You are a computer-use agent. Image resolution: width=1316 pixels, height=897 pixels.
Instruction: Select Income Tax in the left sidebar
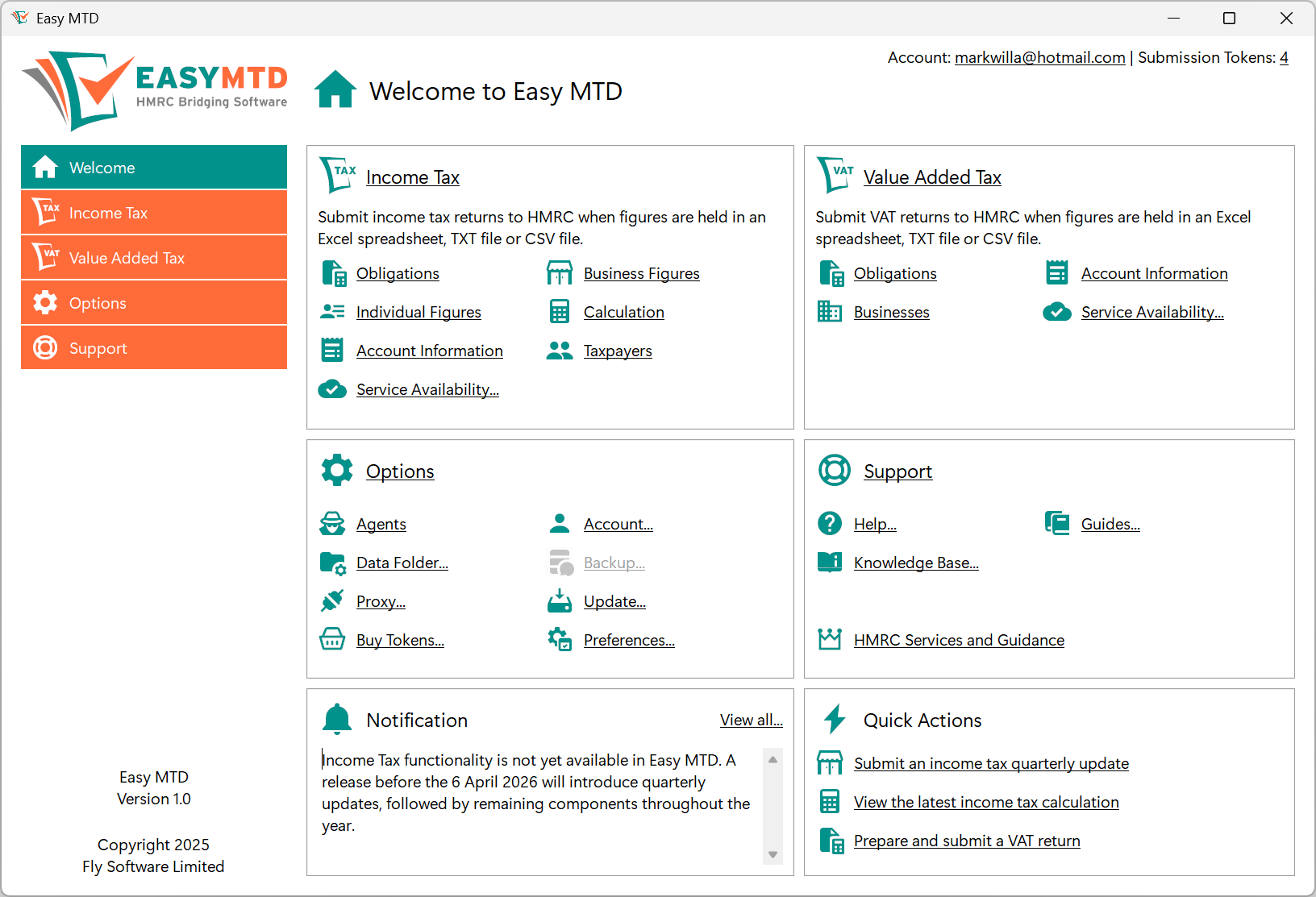click(x=108, y=212)
